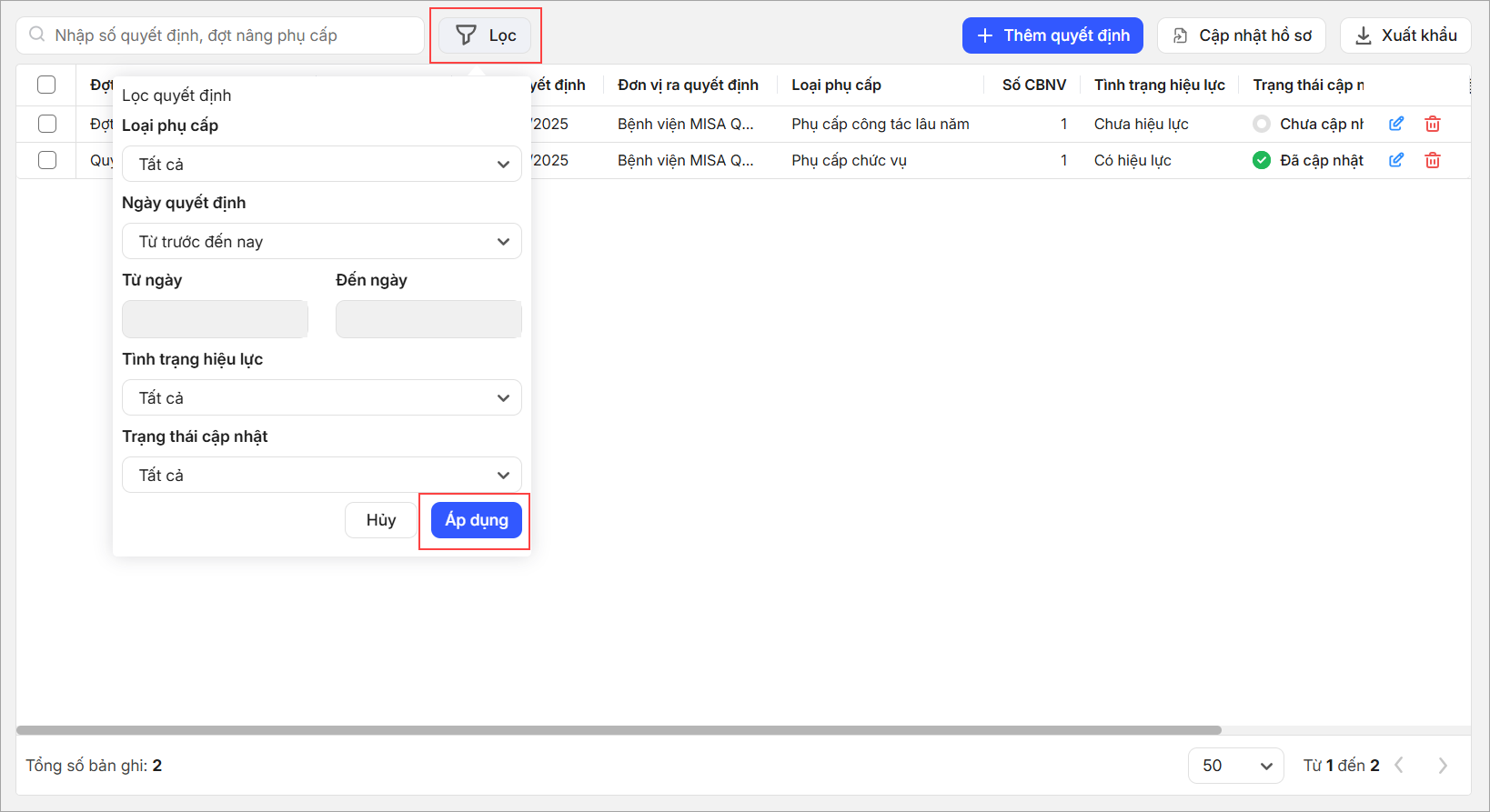Click Trạng thái cập nhật column header
Viewport: 1490px width, 812px height.
point(1308,85)
